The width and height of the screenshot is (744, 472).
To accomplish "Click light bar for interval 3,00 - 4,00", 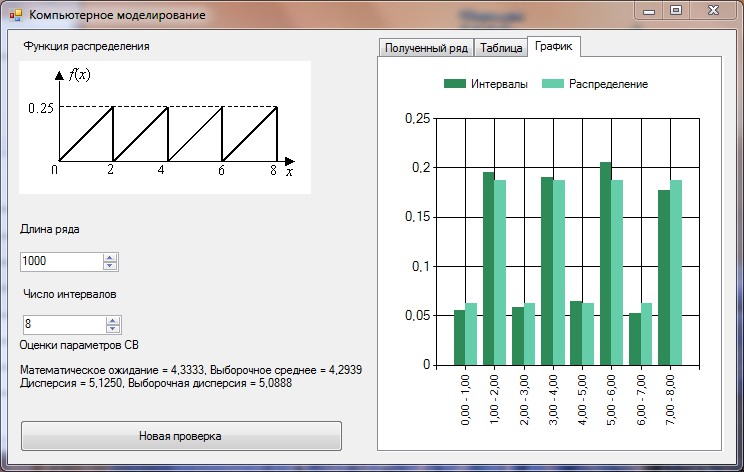I will [559, 272].
